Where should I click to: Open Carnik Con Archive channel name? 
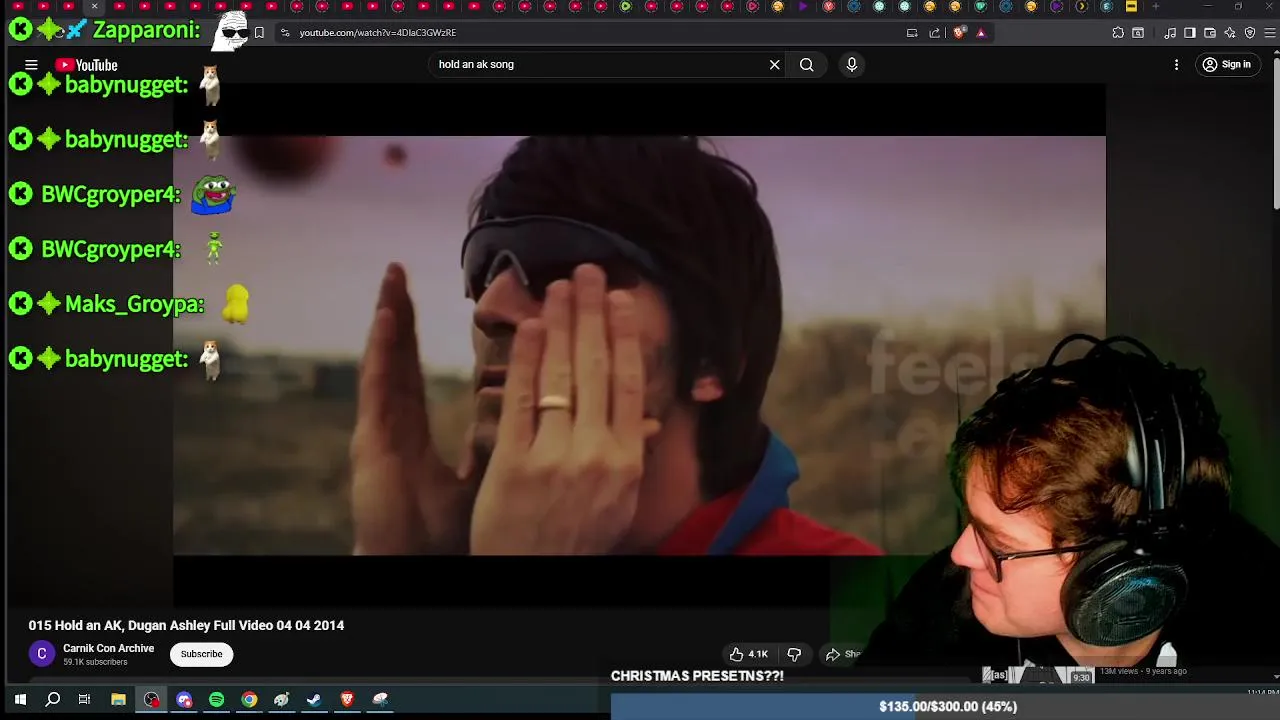[109, 648]
